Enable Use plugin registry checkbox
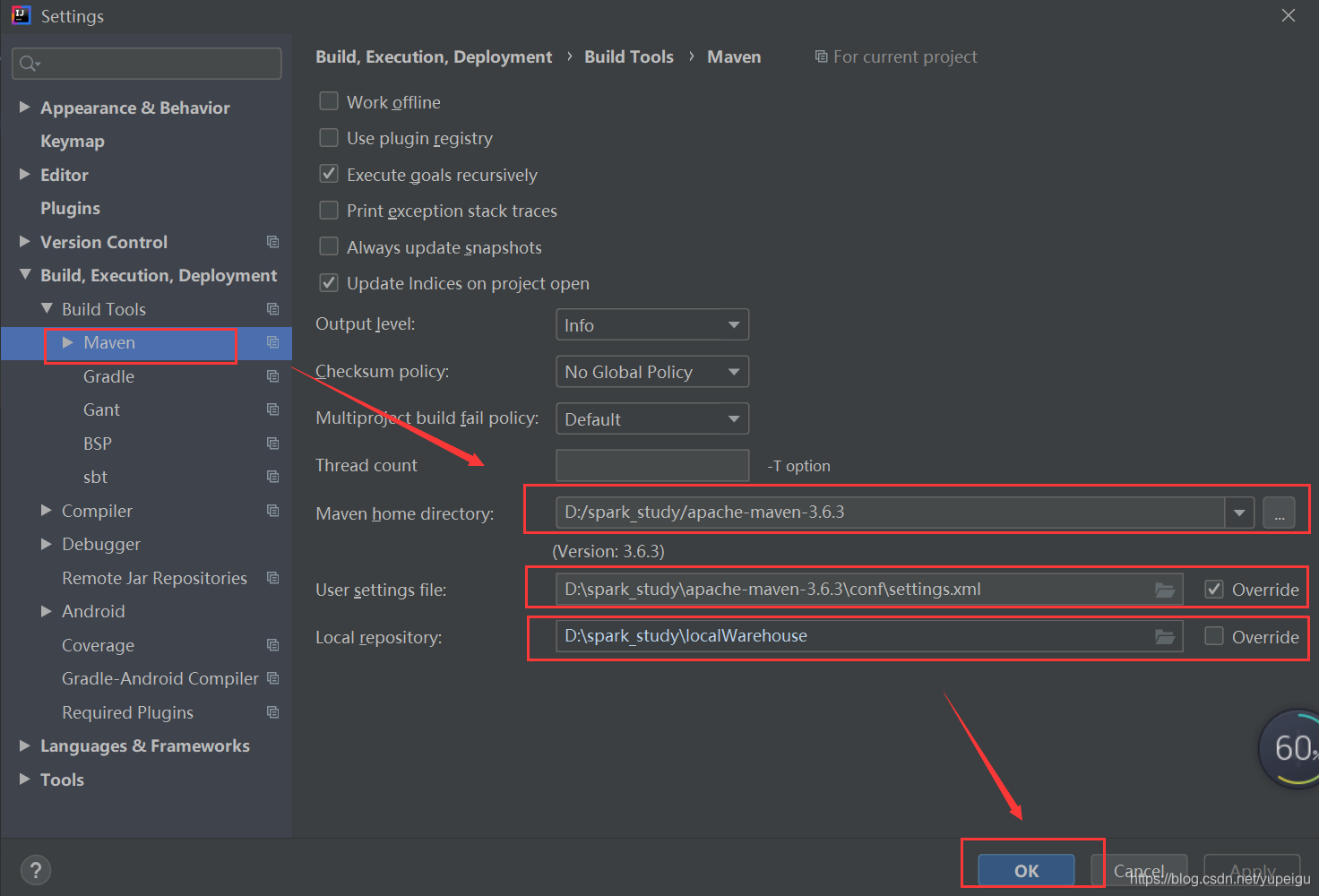1319x896 pixels. (329, 137)
